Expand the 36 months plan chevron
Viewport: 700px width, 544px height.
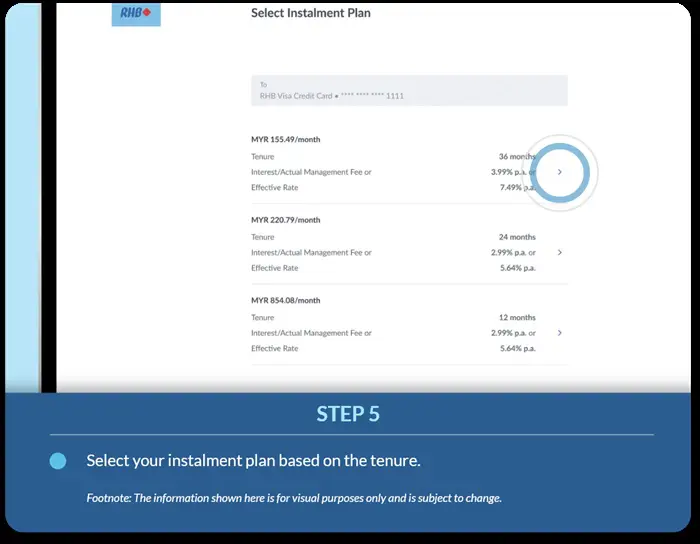[559, 172]
